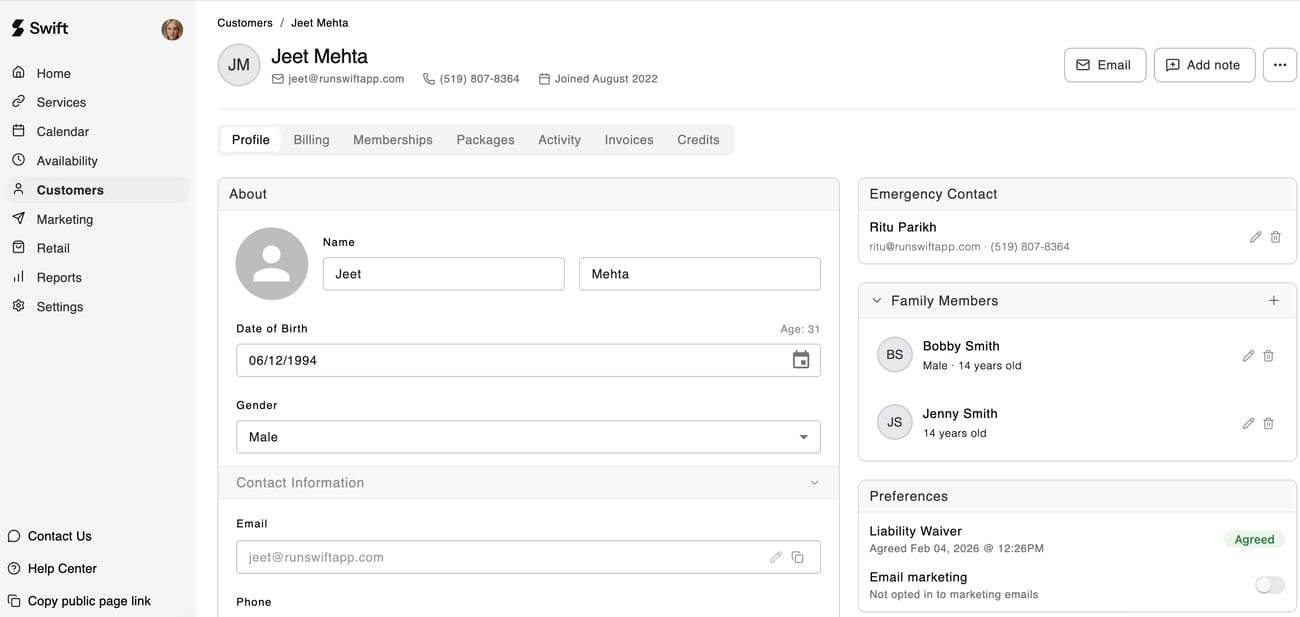The height and width of the screenshot is (617, 1300).
Task: Delete family member Jenny Smith
Action: coord(1268,423)
